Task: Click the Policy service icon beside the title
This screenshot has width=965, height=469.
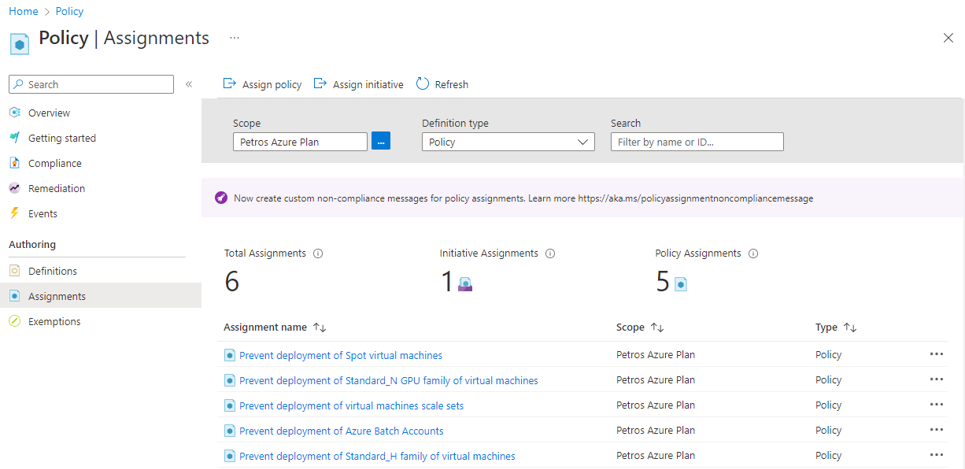Action: [x=20, y=44]
